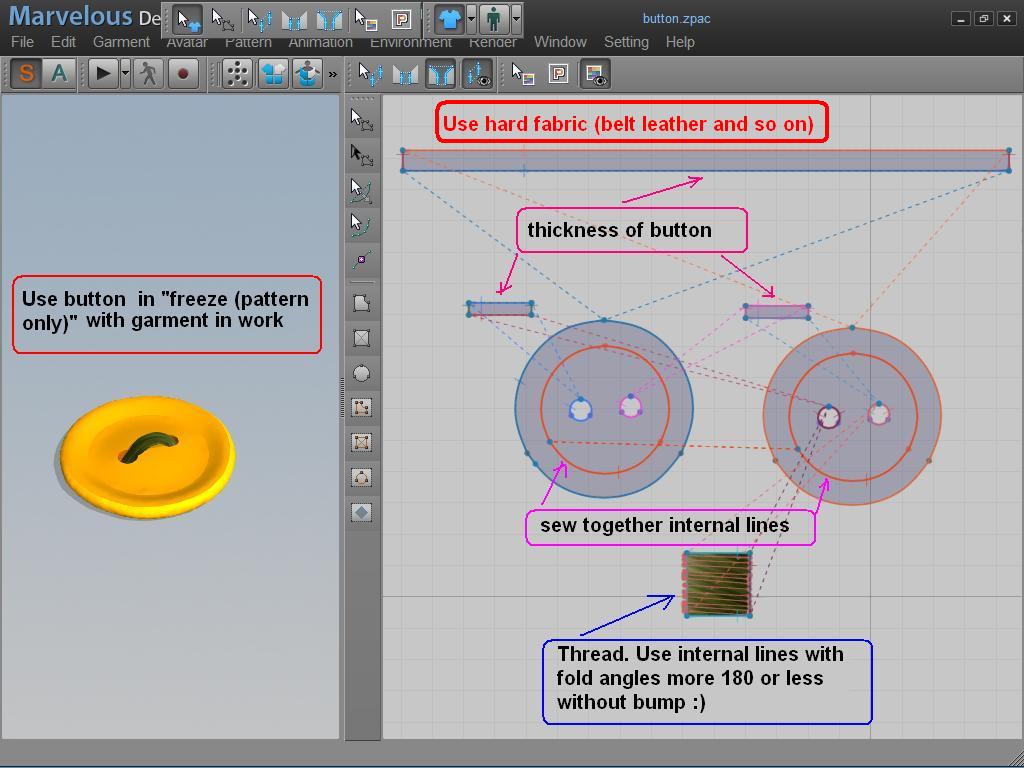Select the Edit Curve Point tool

362,224
